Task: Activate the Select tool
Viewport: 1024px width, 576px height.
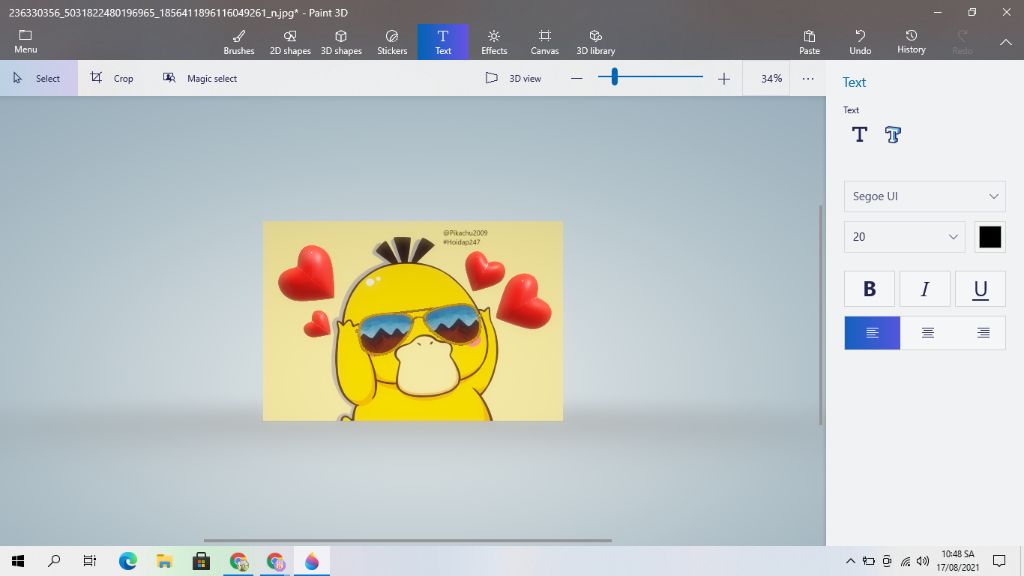Action: [x=39, y=78]
